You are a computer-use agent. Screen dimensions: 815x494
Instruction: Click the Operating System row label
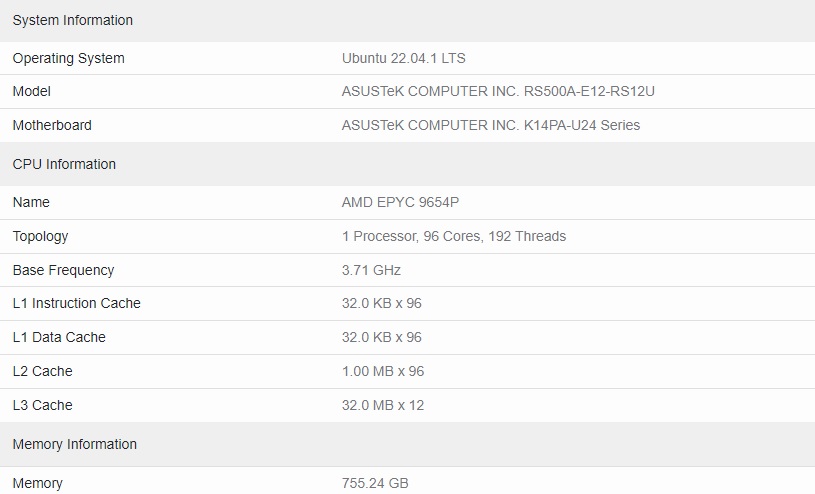tap(69, 58)
